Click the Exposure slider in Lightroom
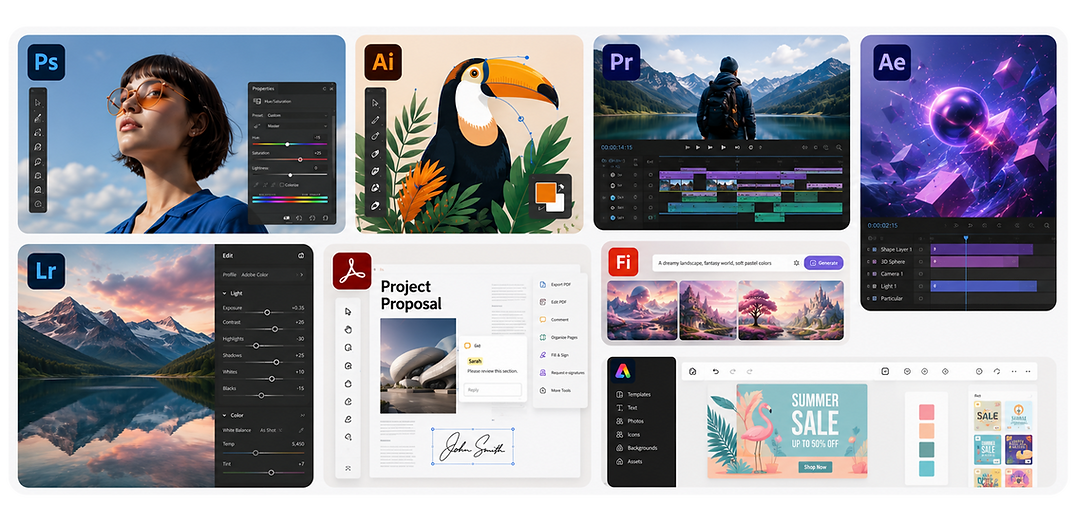 [264, 312]
